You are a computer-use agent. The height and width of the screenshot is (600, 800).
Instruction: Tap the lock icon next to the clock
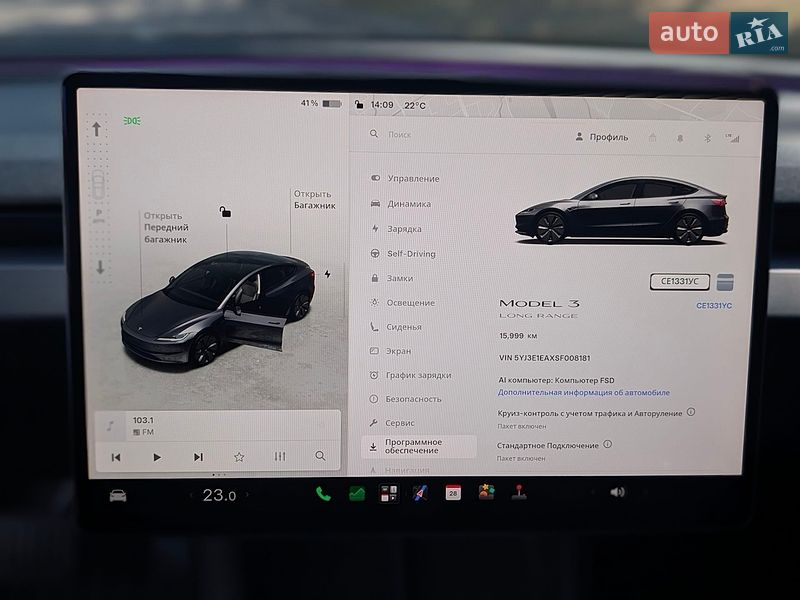tap(359, 105)
